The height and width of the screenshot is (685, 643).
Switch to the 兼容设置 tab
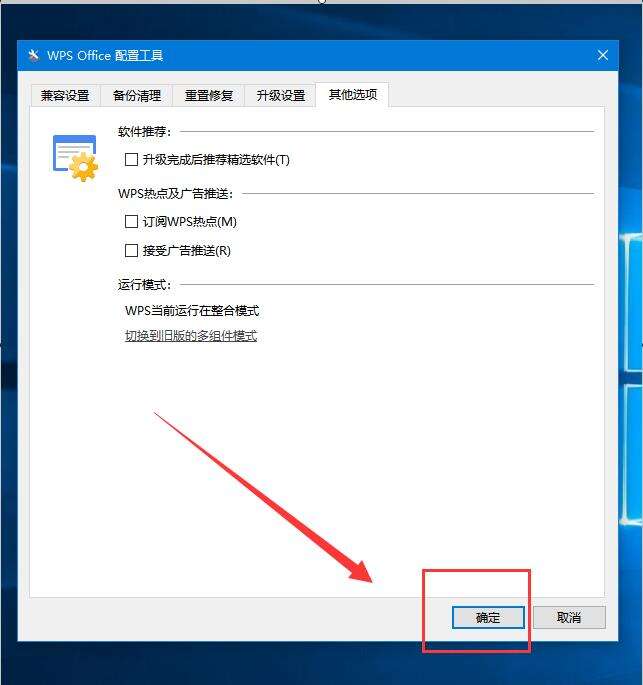tap(65, 95)
